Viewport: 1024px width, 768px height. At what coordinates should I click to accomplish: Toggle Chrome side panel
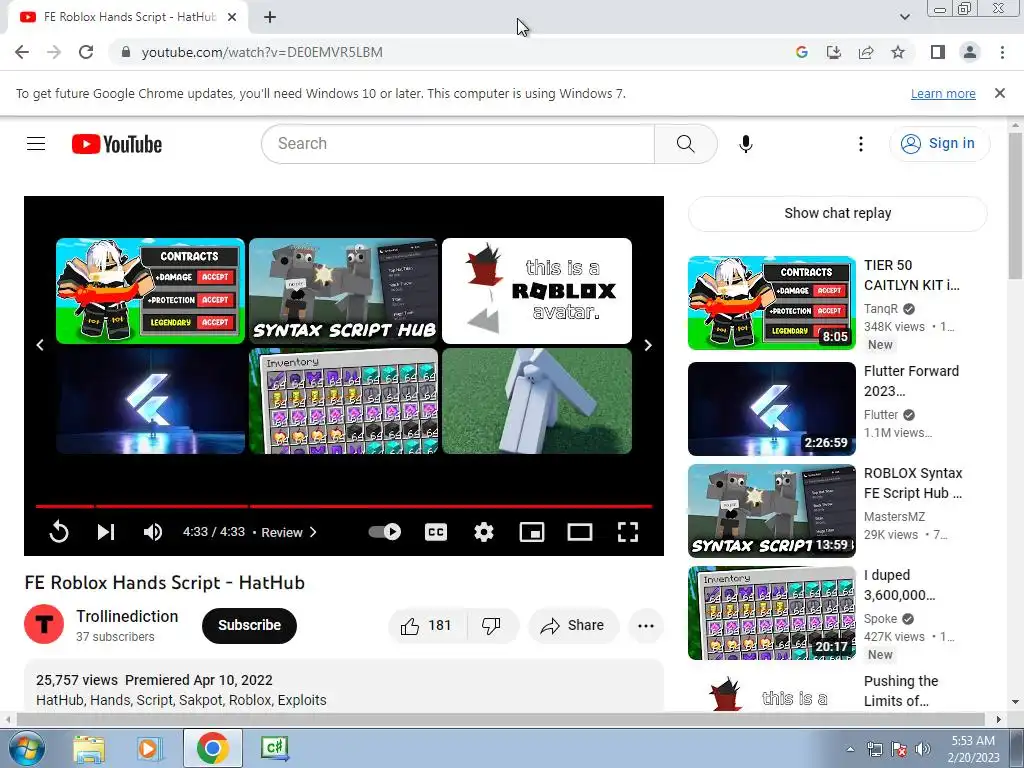938,52
